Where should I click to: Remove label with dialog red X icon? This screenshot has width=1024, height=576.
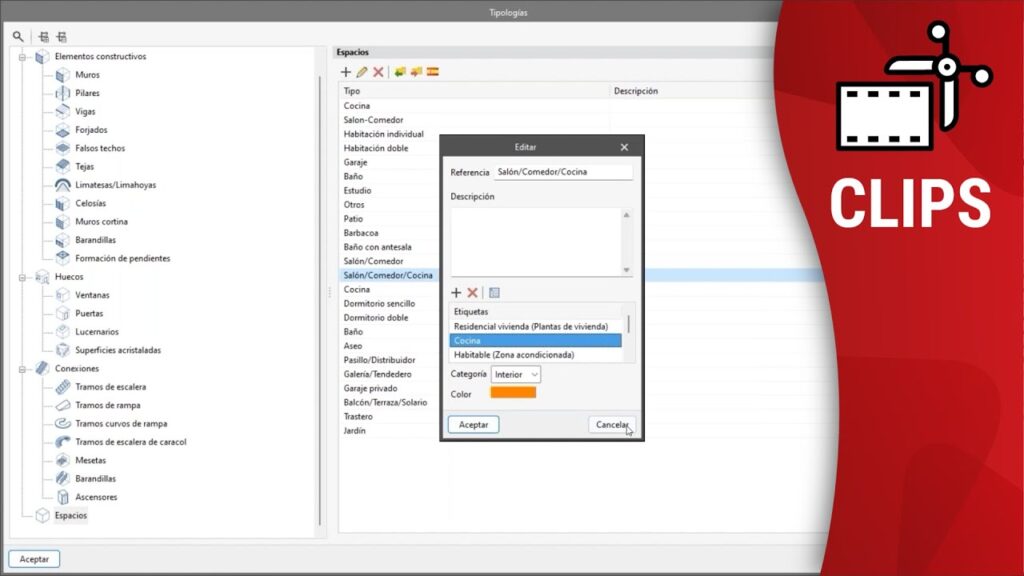(472, 293)
